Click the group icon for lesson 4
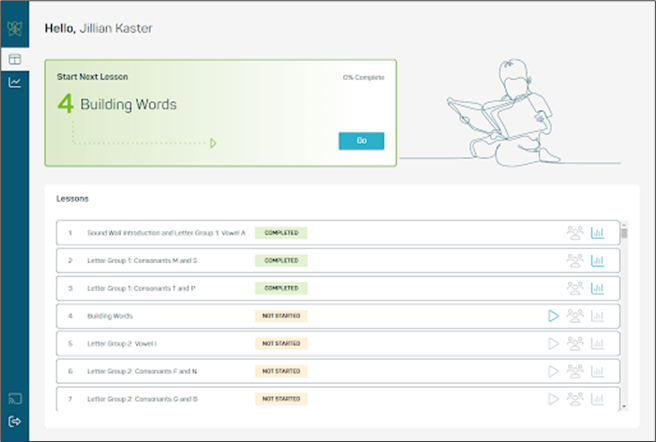Image resolution: width=656 pixels, height=442 pixels. 575,316
